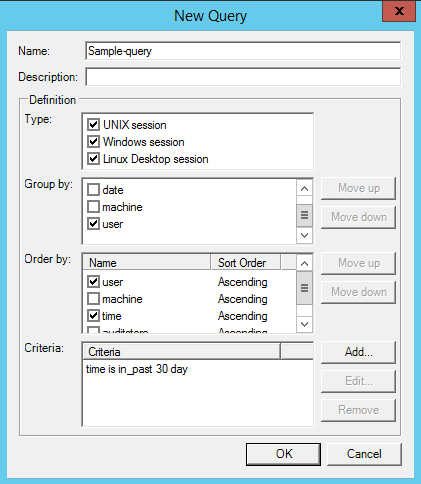Click Group by scrollbar down arrow
The image size is (421, 484).
(304, 235)
